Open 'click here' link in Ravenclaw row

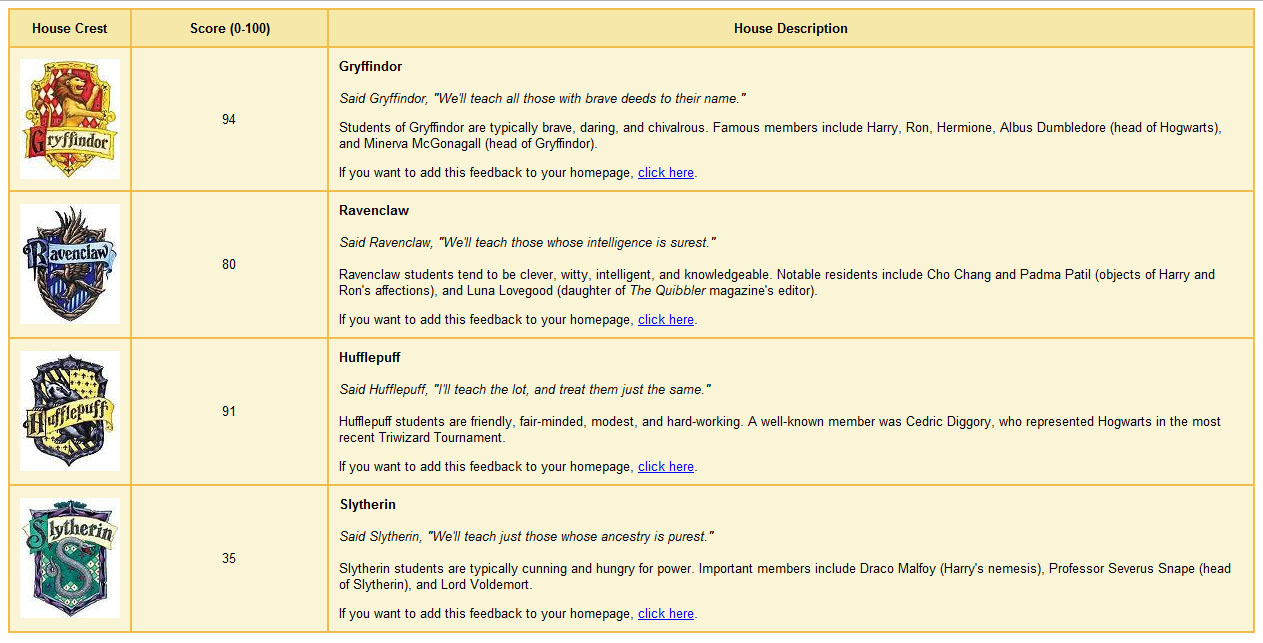pos(666,320)
